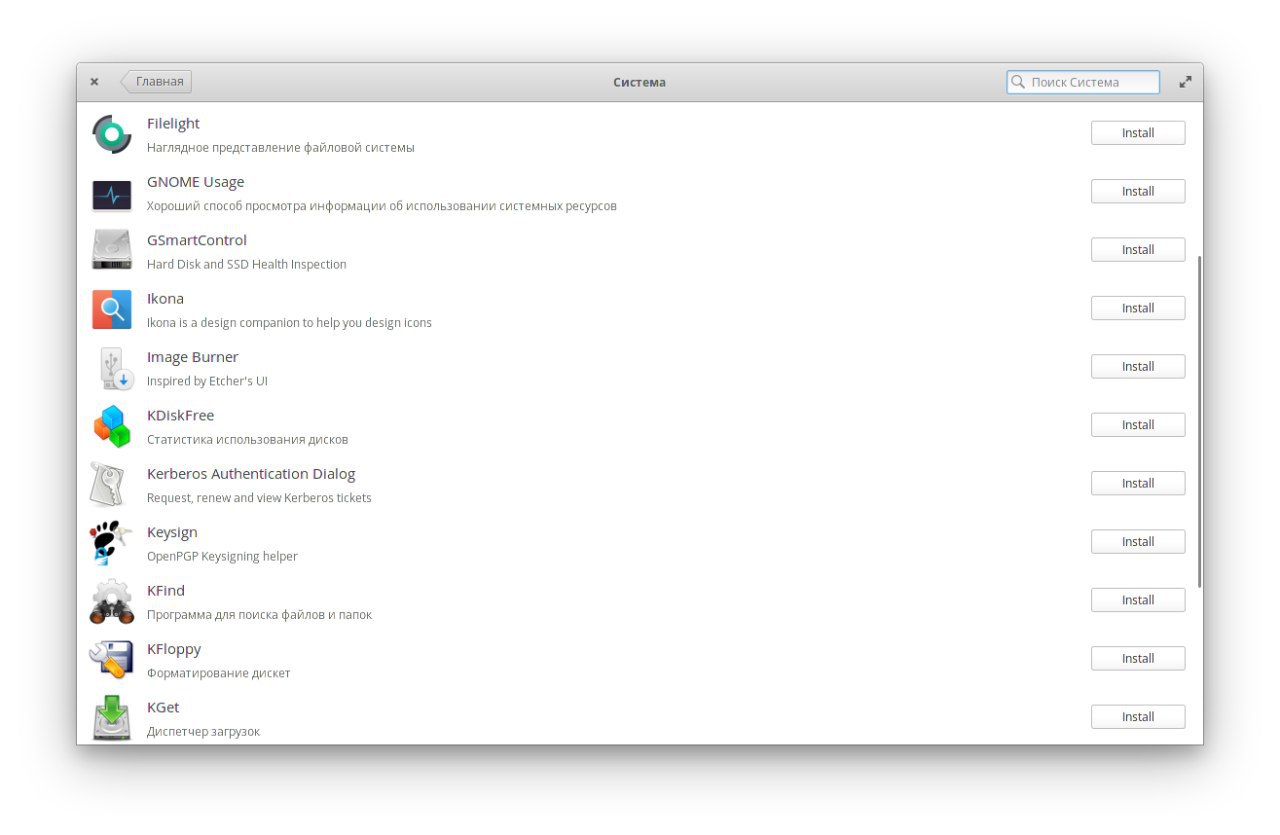This screenshot has height=835, width=1280.
Task: Install KGet download manager
Action: click(1138, 717)
